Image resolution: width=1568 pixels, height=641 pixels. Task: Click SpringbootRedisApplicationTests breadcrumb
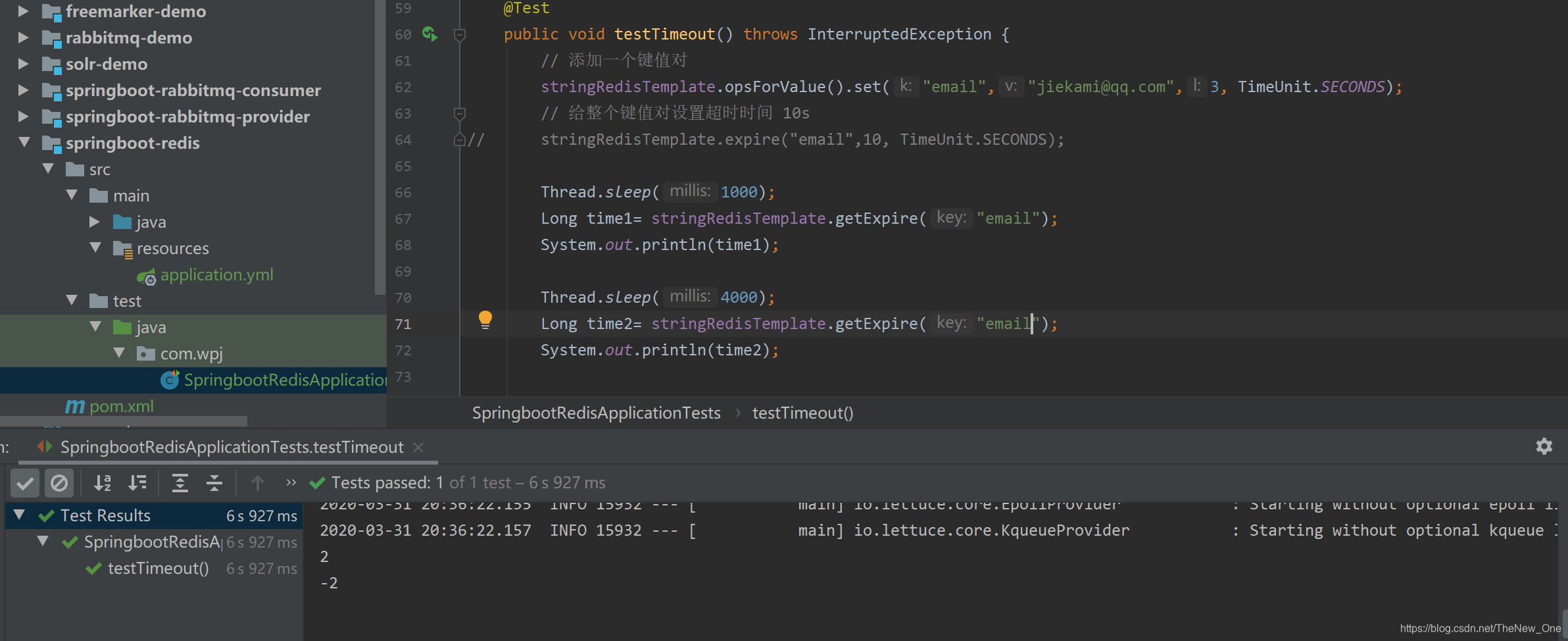(x=596, y=413)
